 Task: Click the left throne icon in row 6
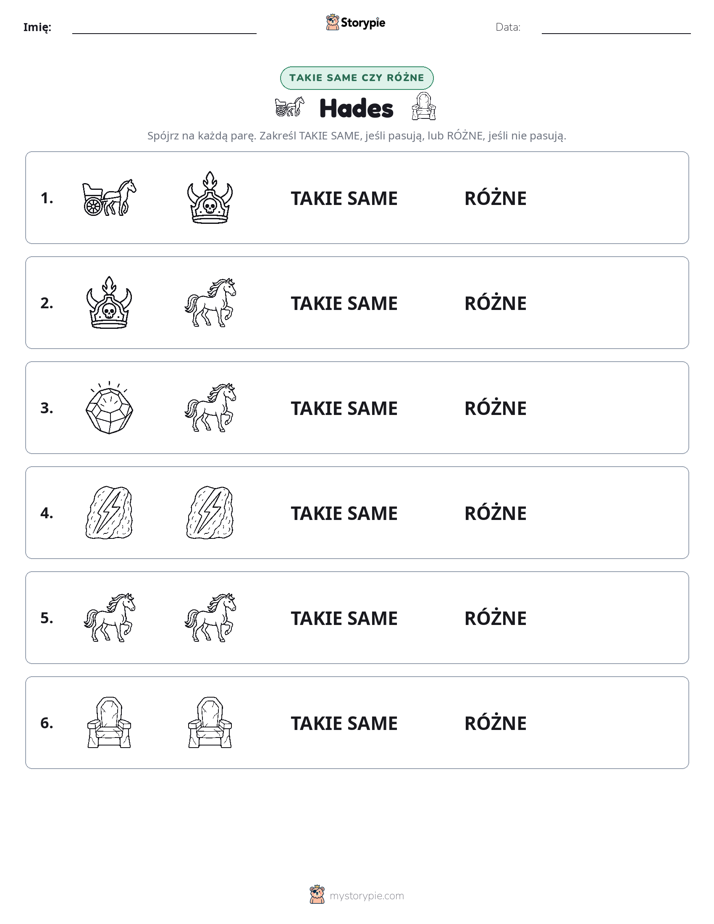click(x=109, y=722)
